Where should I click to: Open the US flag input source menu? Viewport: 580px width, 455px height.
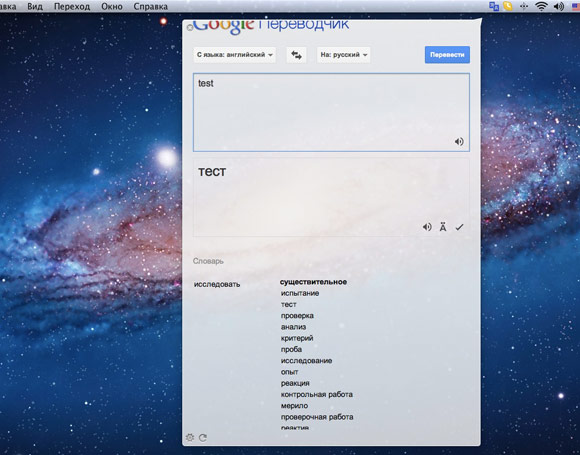[576, 6]
